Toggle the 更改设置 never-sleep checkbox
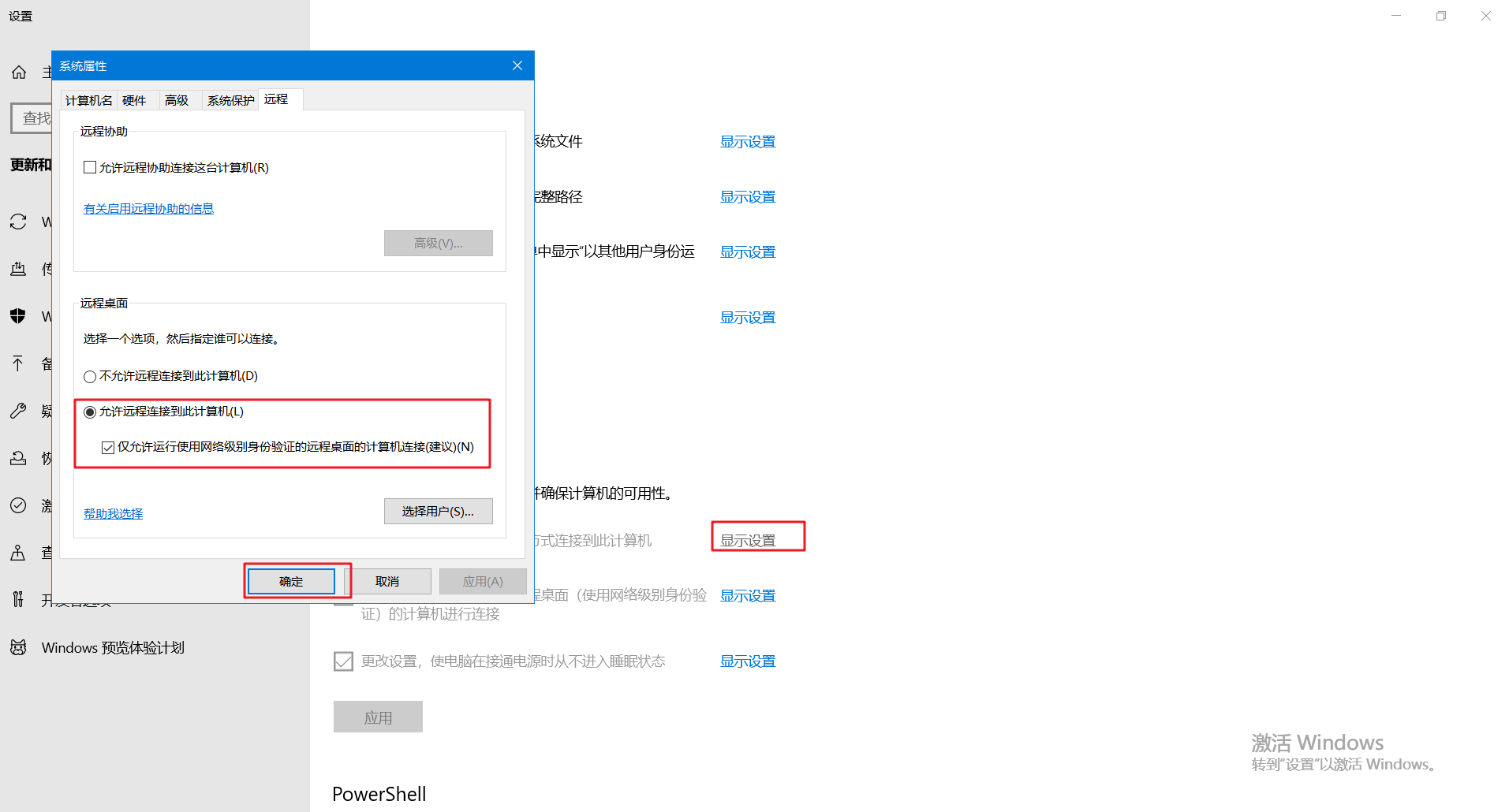This screenshot has height=812, width=1509. click(x=343, y=661)
